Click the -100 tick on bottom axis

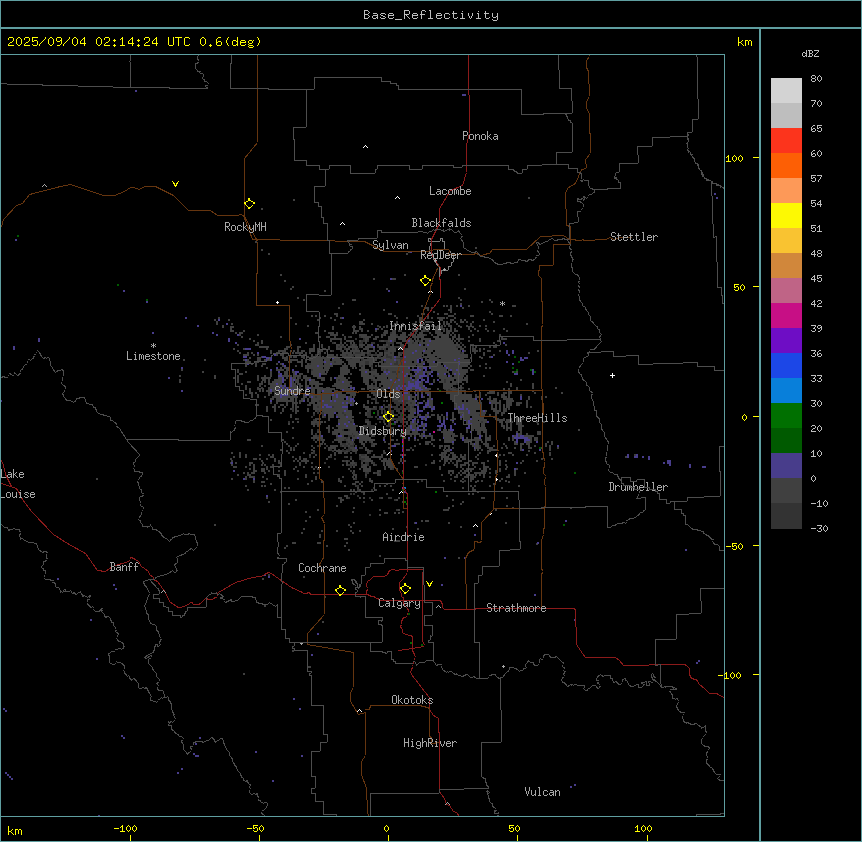click(x=125, y=829)
